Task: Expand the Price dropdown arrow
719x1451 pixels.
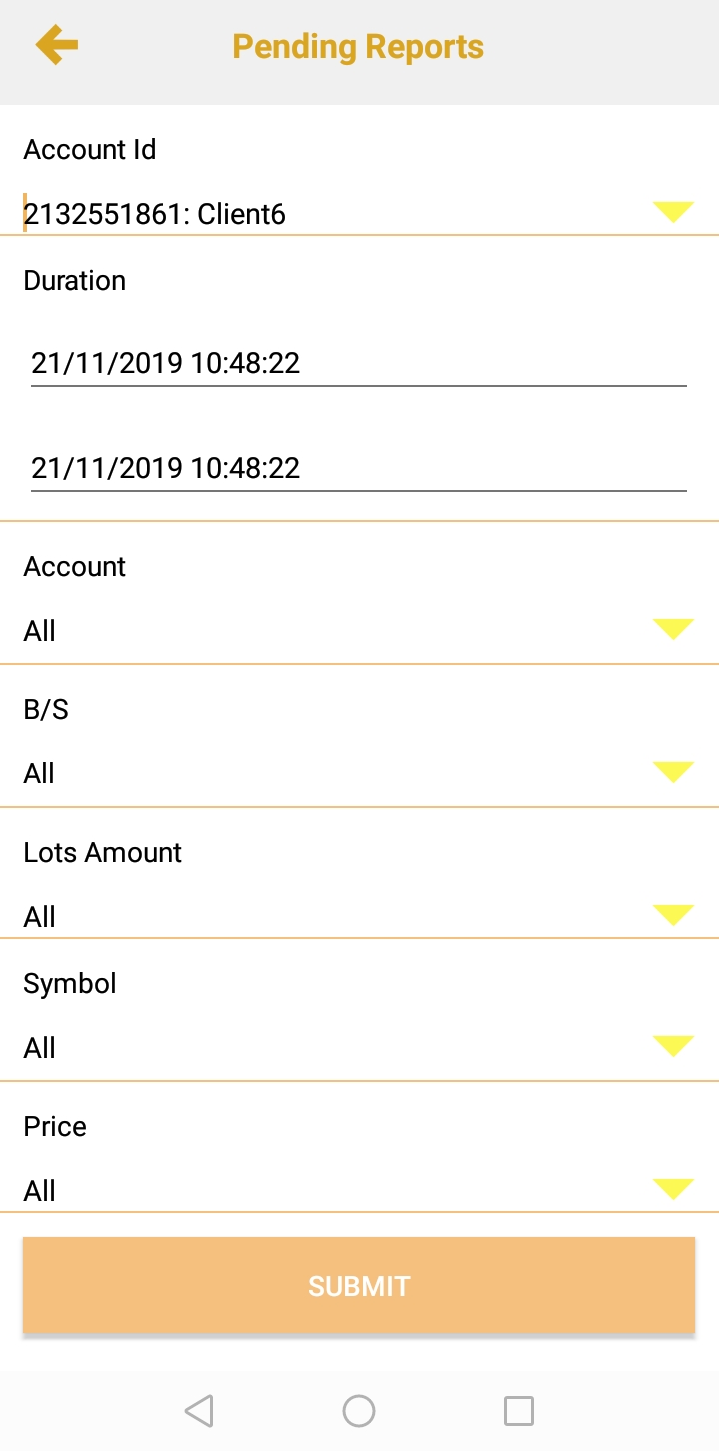Action: (x=673, y=1189)
